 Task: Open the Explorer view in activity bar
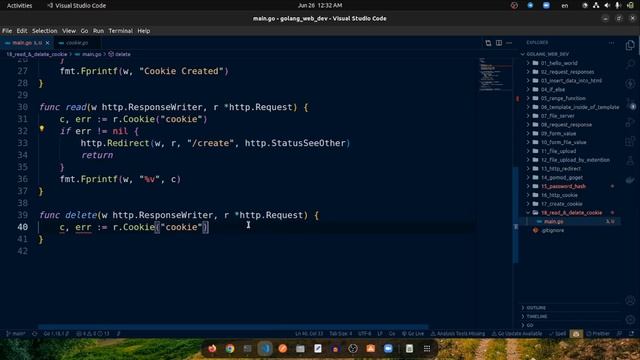click(630, 45)
